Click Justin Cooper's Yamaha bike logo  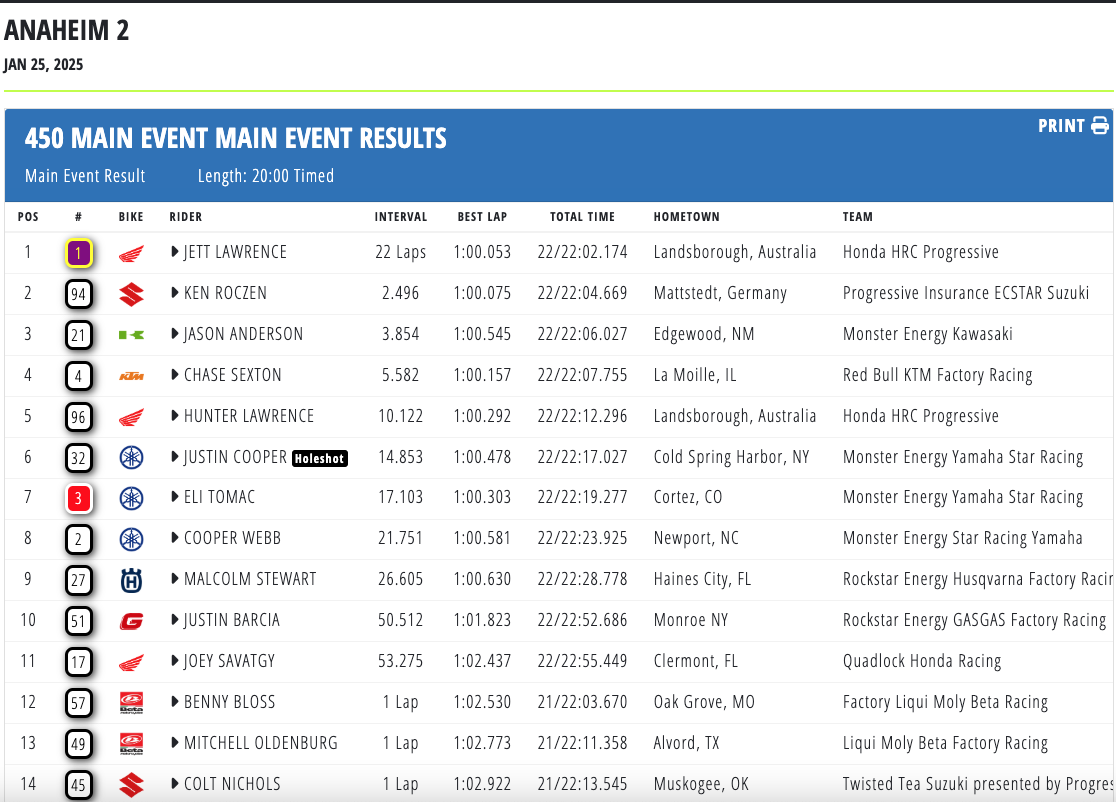(x=131, y=458)
